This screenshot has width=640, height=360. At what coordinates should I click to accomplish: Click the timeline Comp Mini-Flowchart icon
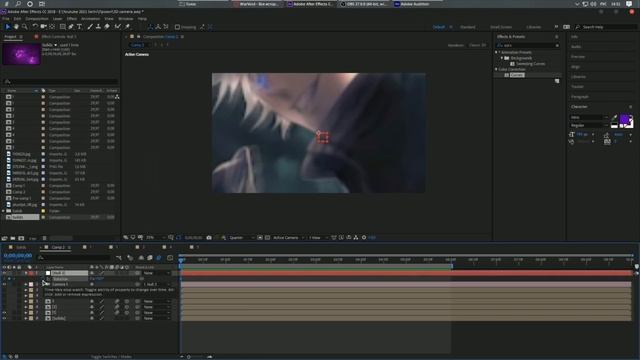[x=119, y=258]
